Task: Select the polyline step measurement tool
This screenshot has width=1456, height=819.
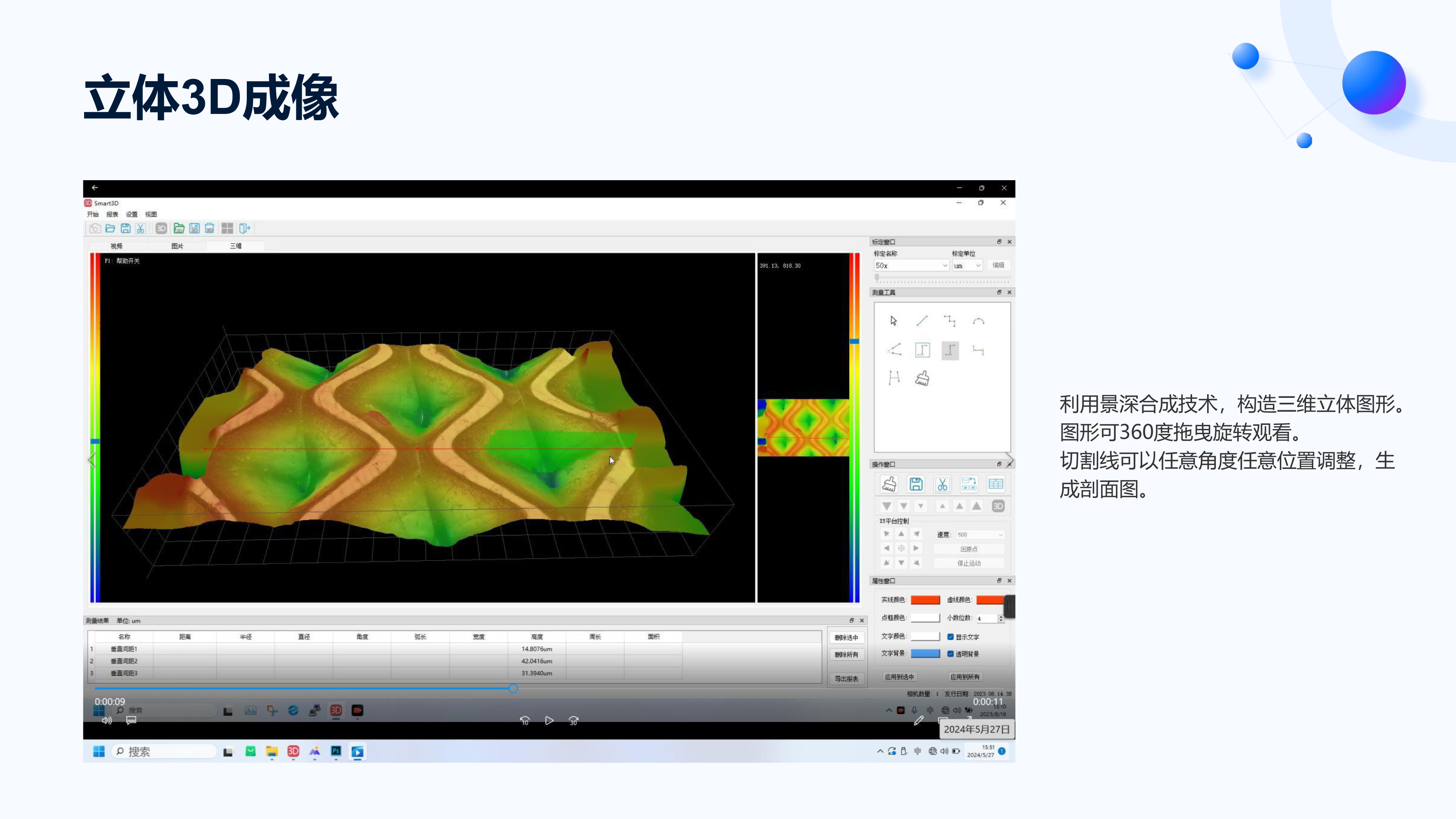Action: tap(950, 321)
